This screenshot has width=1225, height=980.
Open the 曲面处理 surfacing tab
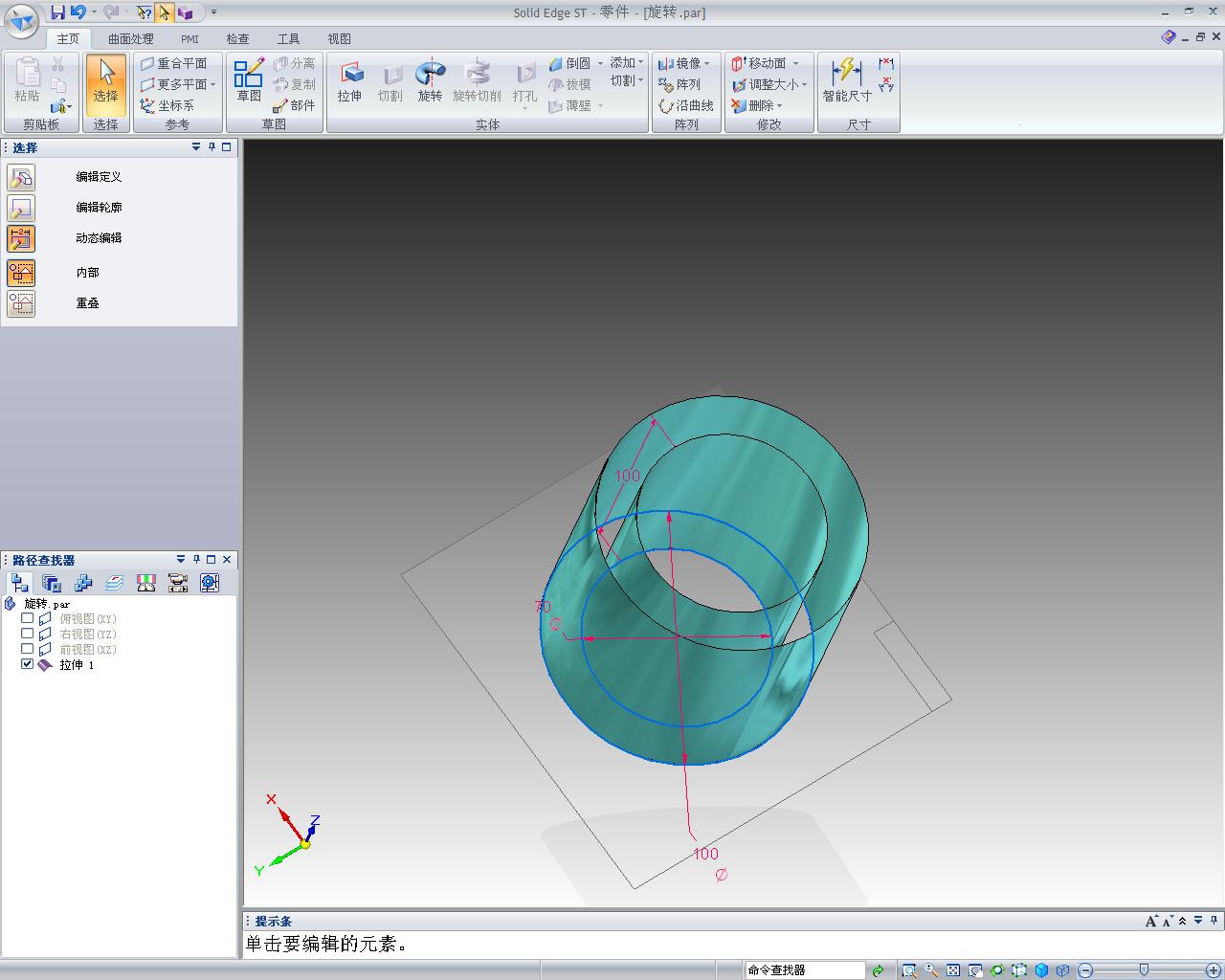click(x=131, y=39)
